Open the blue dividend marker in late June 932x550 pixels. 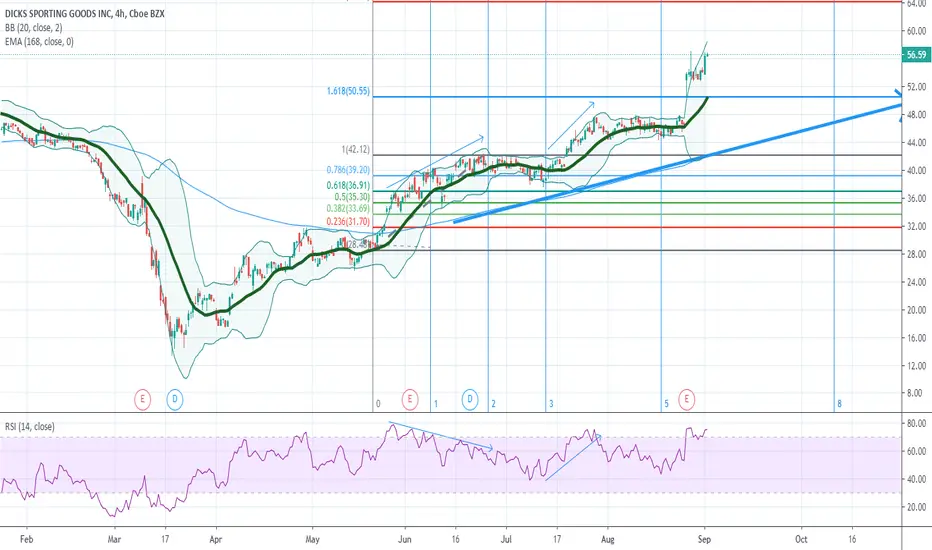[x=470, y=399]
